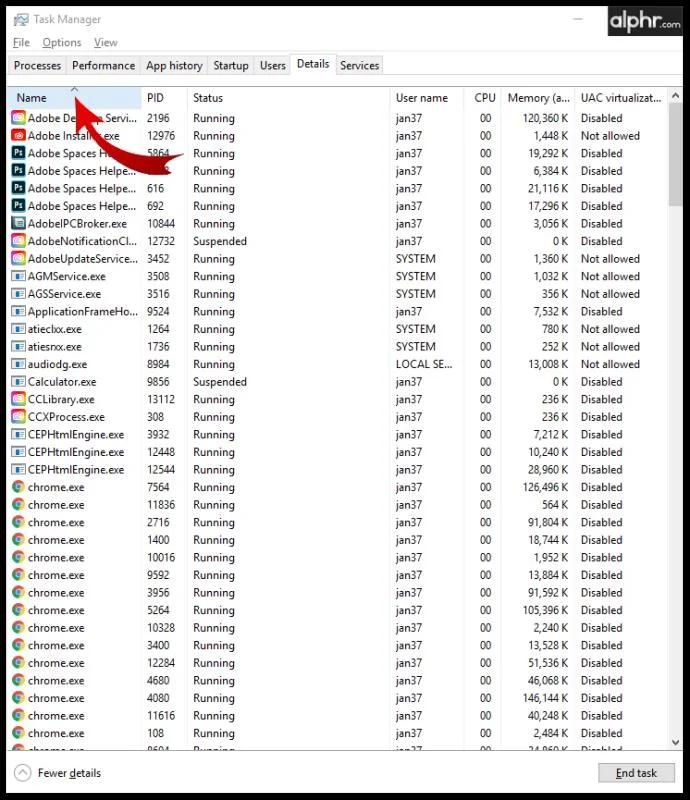Select AdobeUpdateService icon with PID 3452
Screen dimensions: 690x800
pos(18,259)
